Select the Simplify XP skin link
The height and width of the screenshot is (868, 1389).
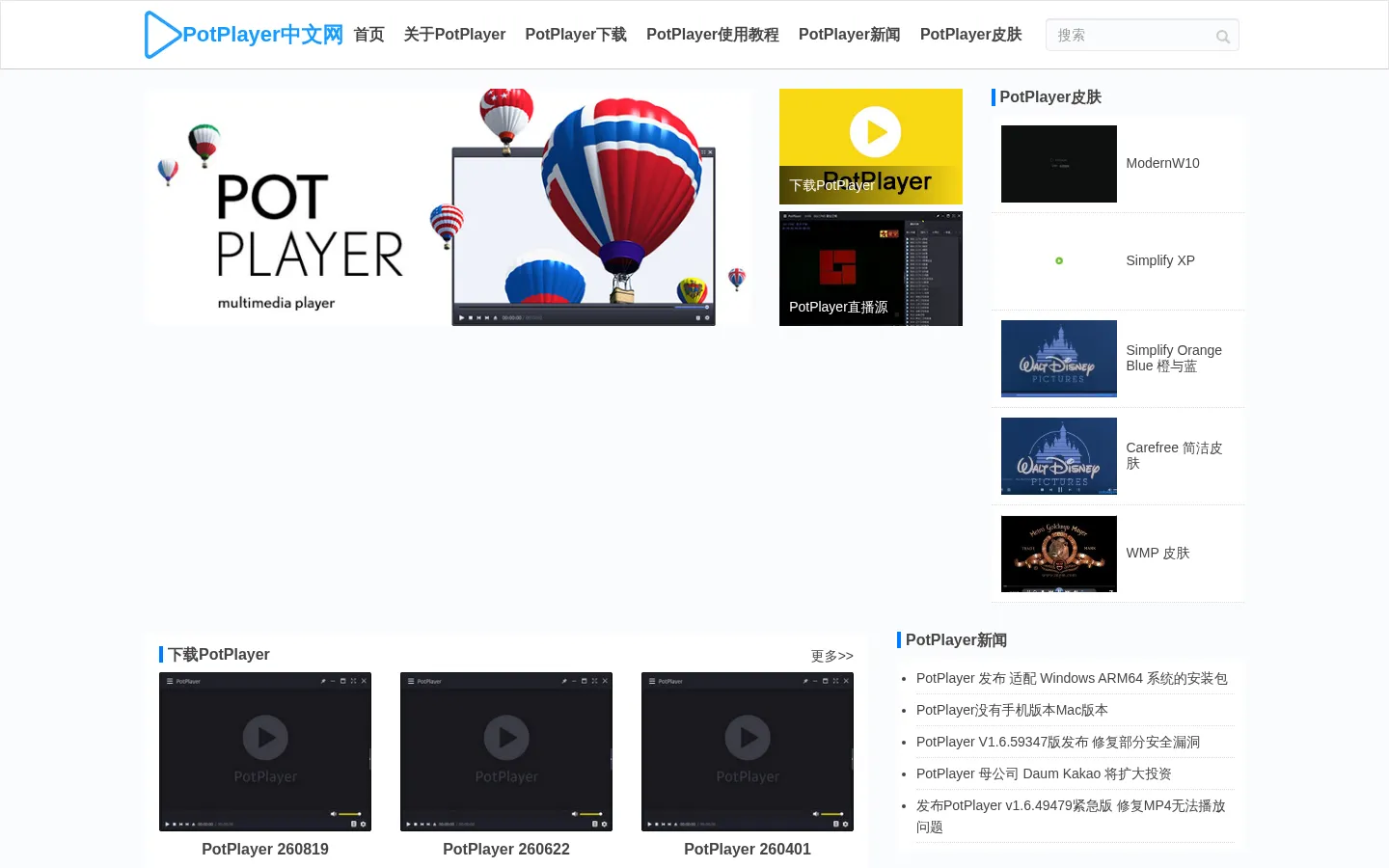point(1160,260)
